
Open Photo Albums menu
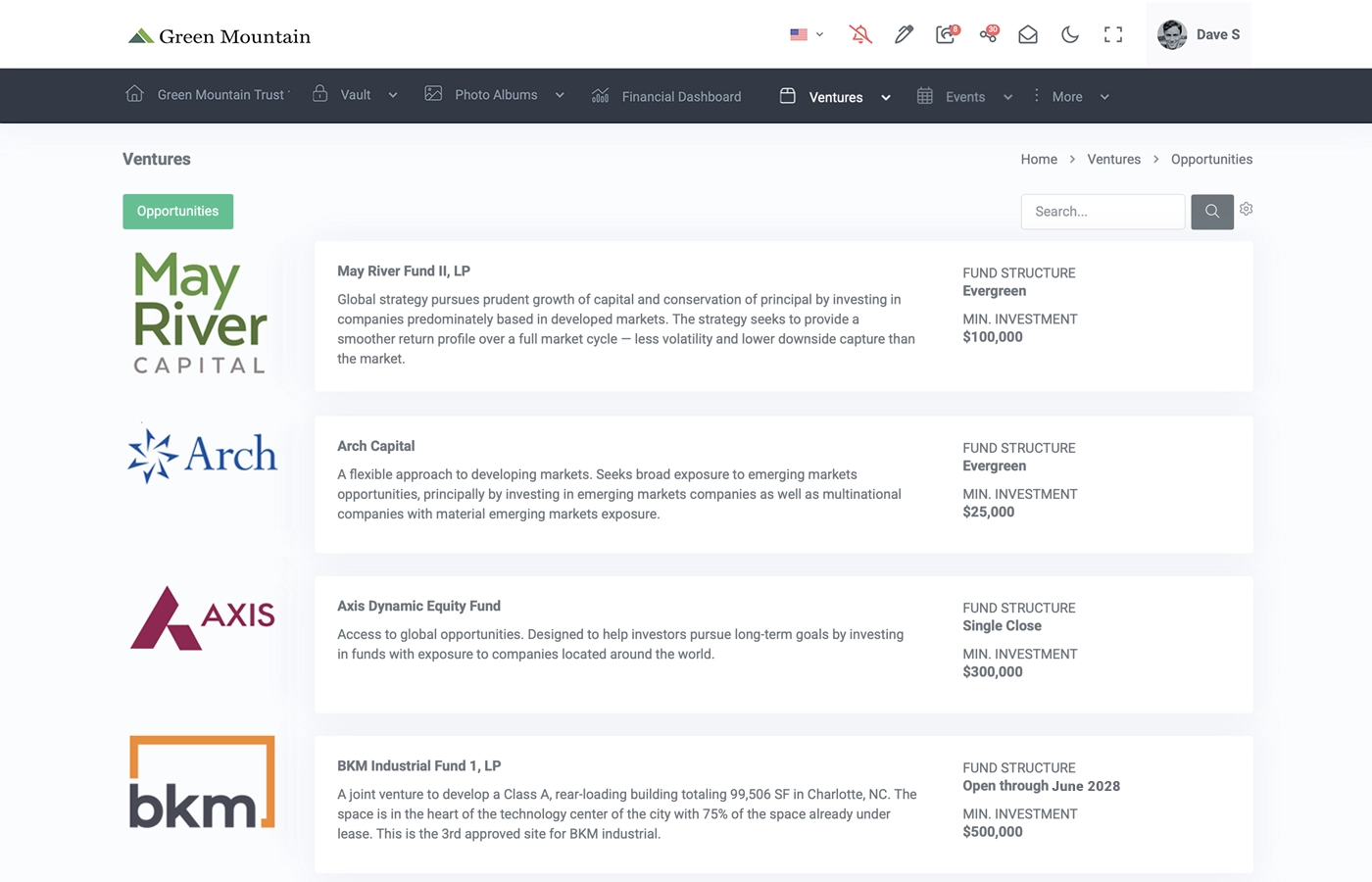(x=496, y=95)
